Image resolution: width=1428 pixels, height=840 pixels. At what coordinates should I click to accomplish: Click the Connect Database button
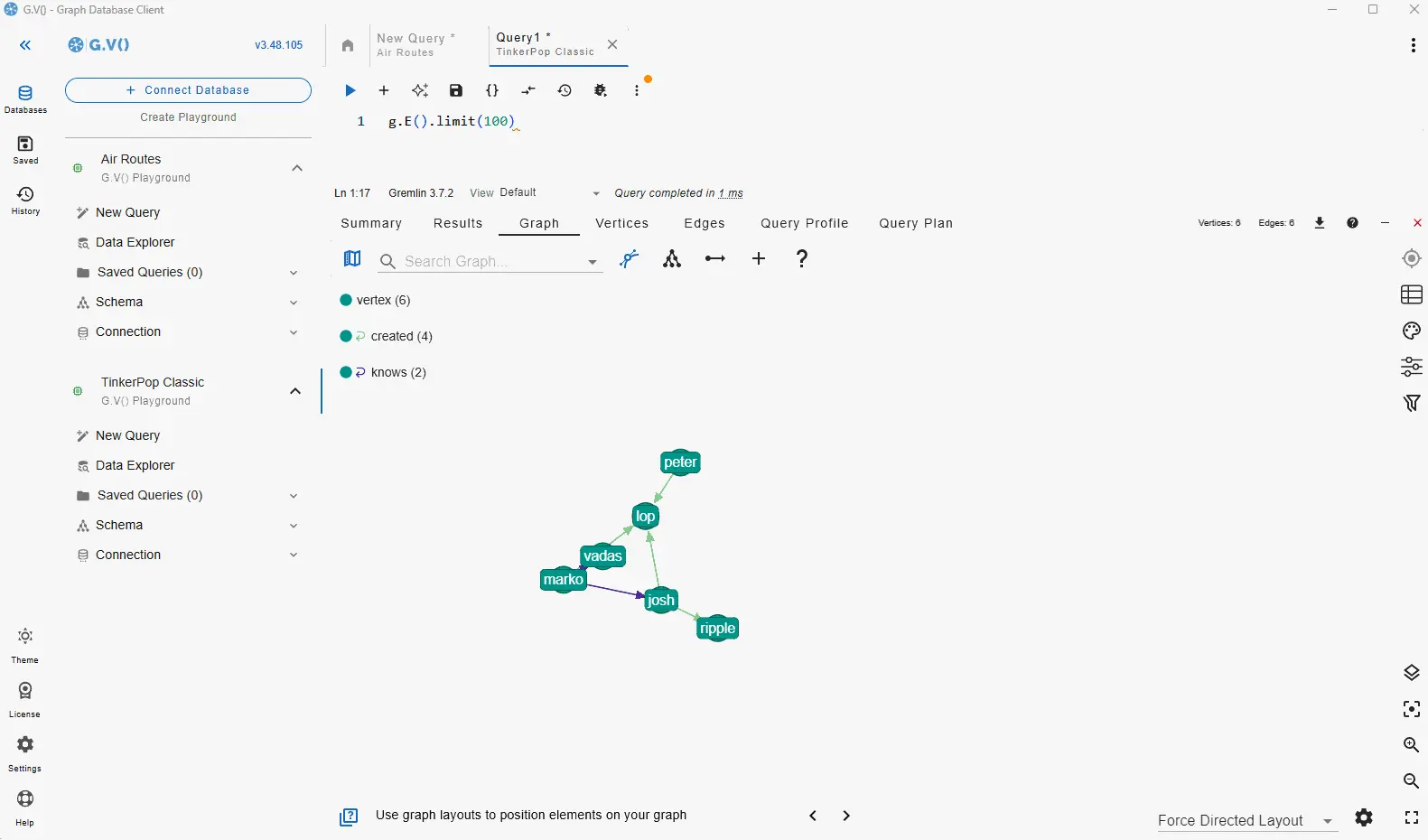pyautogui.click(x=188, y=90)
